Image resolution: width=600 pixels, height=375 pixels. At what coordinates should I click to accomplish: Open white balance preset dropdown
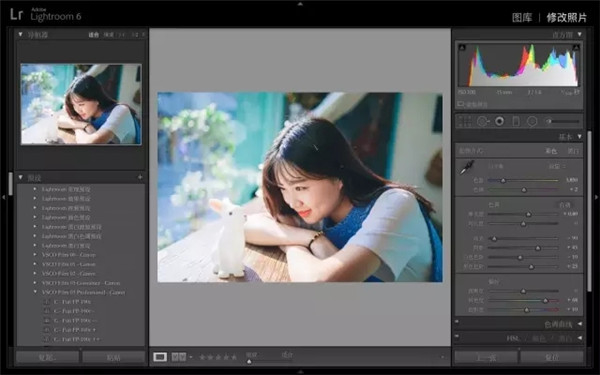pyautogui.click(x=558, y=166)
